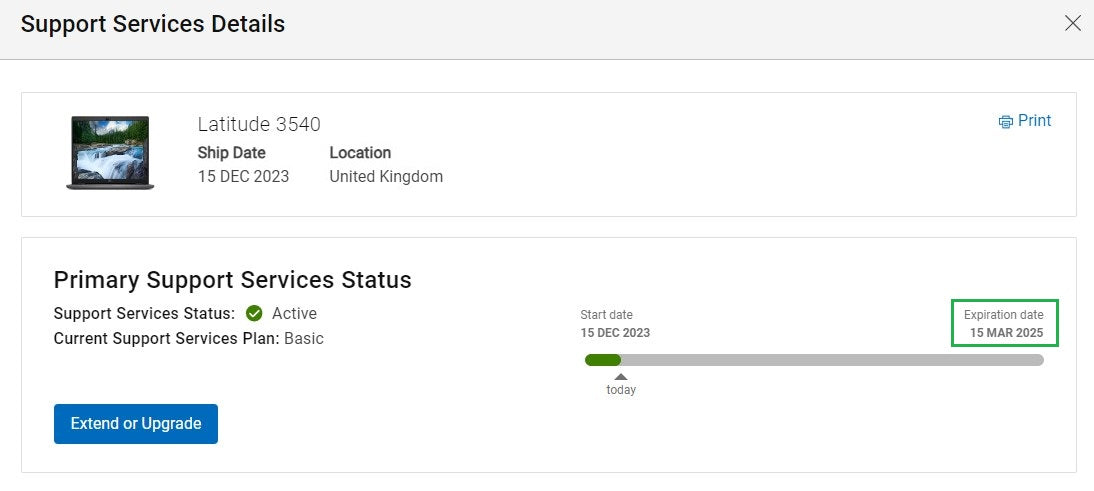Click the Latitude 3540 product name

259,124
